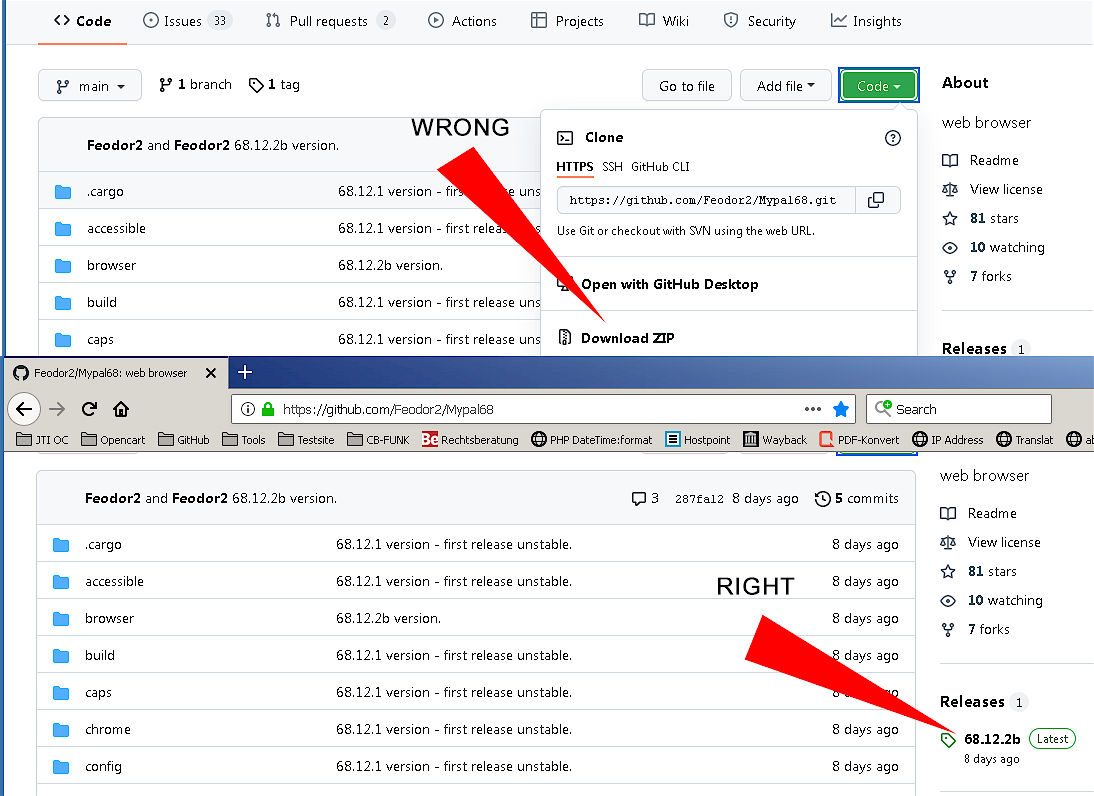This screenshot has width=1094, height=796.
Task: Open the Rechtsberatung bookmark
Action: coord(470,440)
